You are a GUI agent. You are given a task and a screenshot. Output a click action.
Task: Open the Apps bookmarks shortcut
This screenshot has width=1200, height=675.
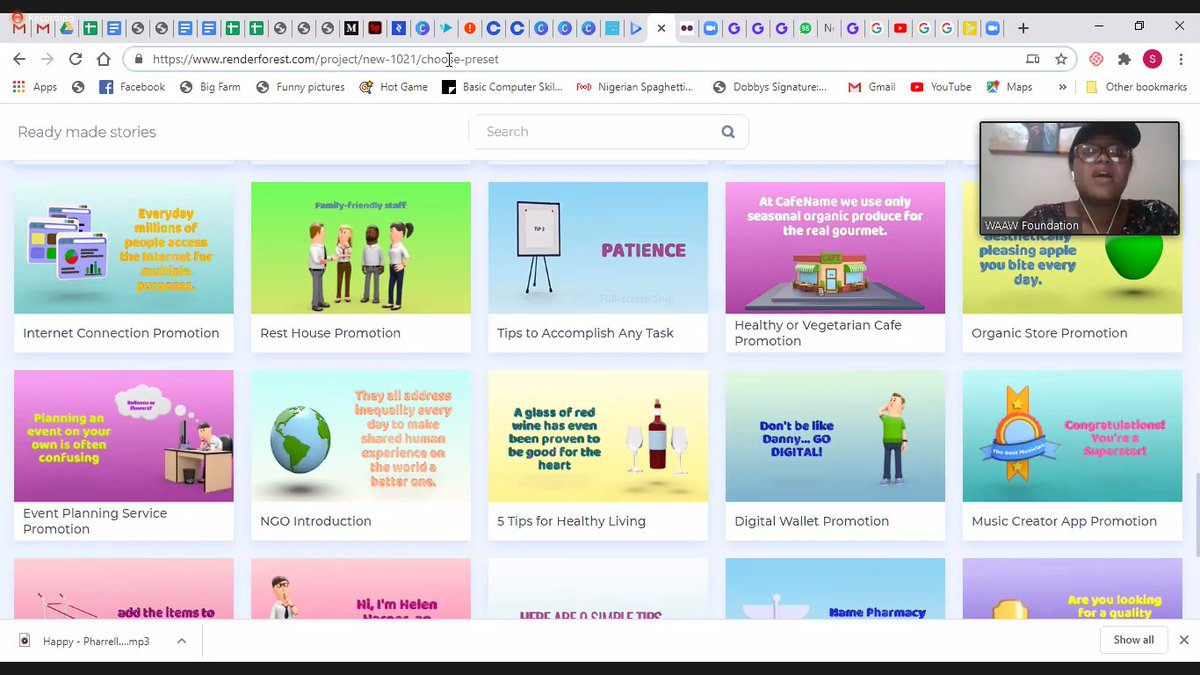click(x=35, y=87)
